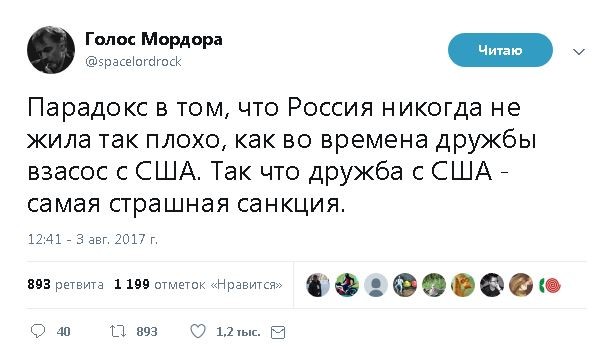Open the default gray silhouette liker avatar

tap(376, 285)
